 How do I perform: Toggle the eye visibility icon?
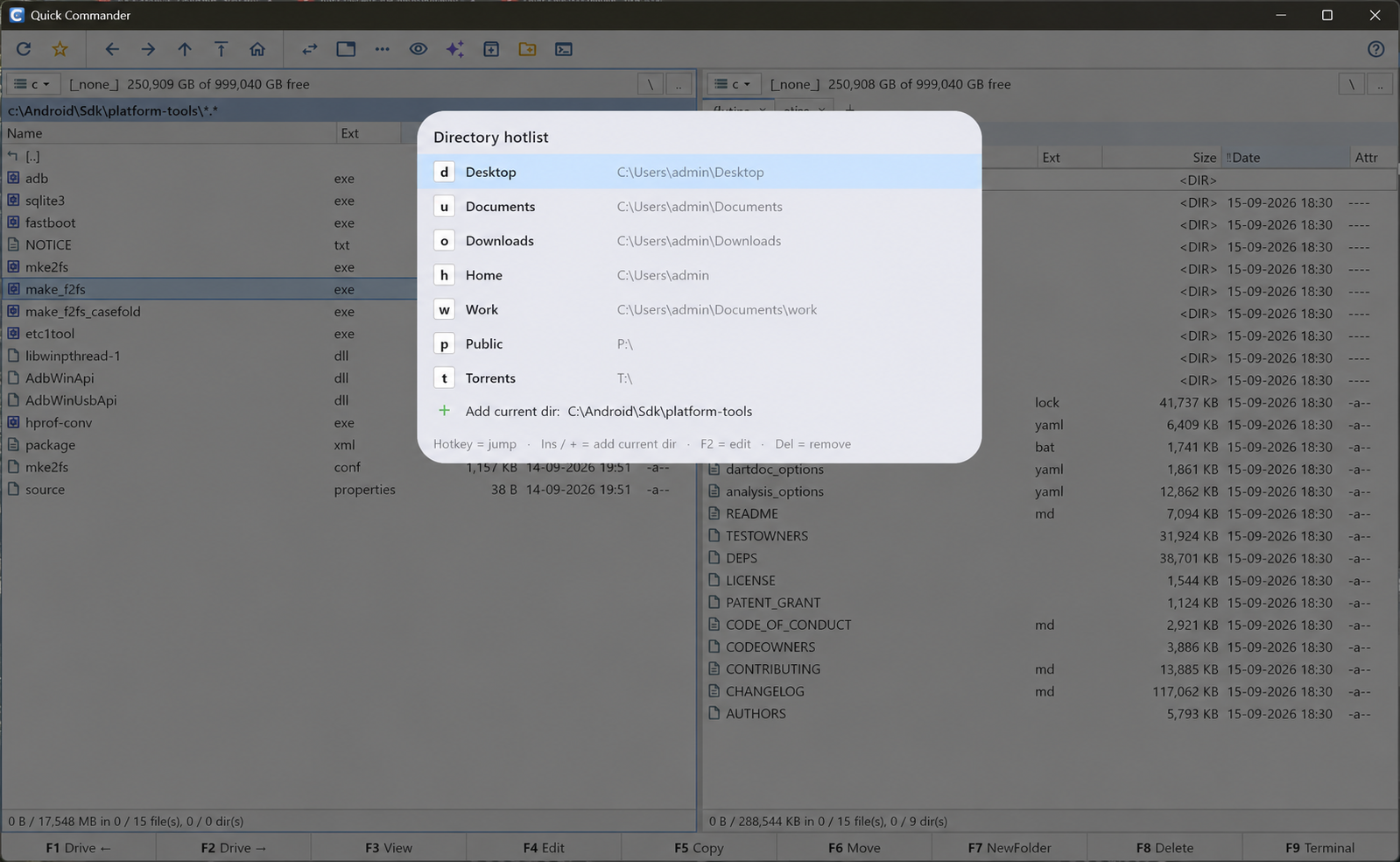pyautogui.click(x=419, y=49)
